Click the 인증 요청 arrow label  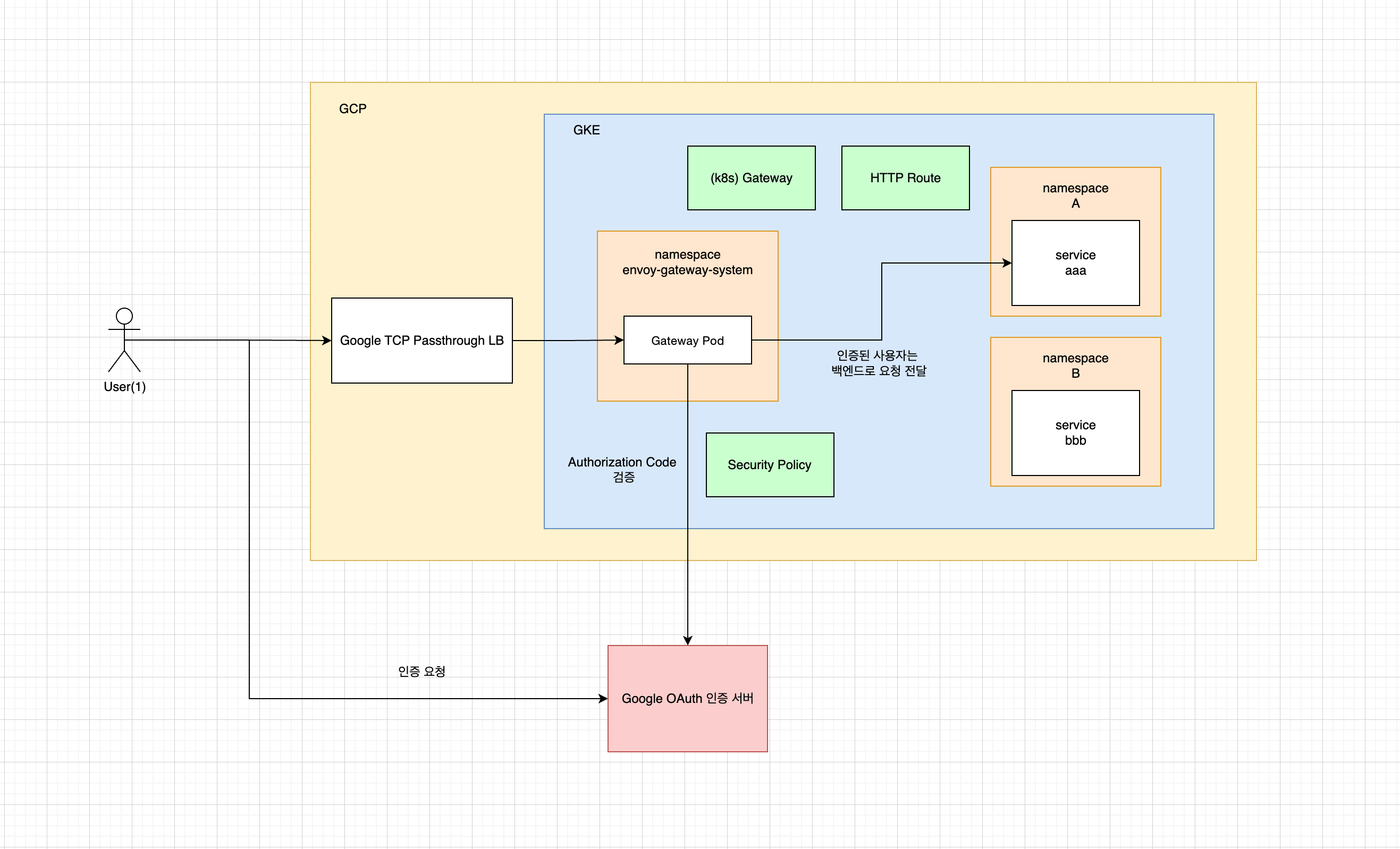click(x=421, y=671)
